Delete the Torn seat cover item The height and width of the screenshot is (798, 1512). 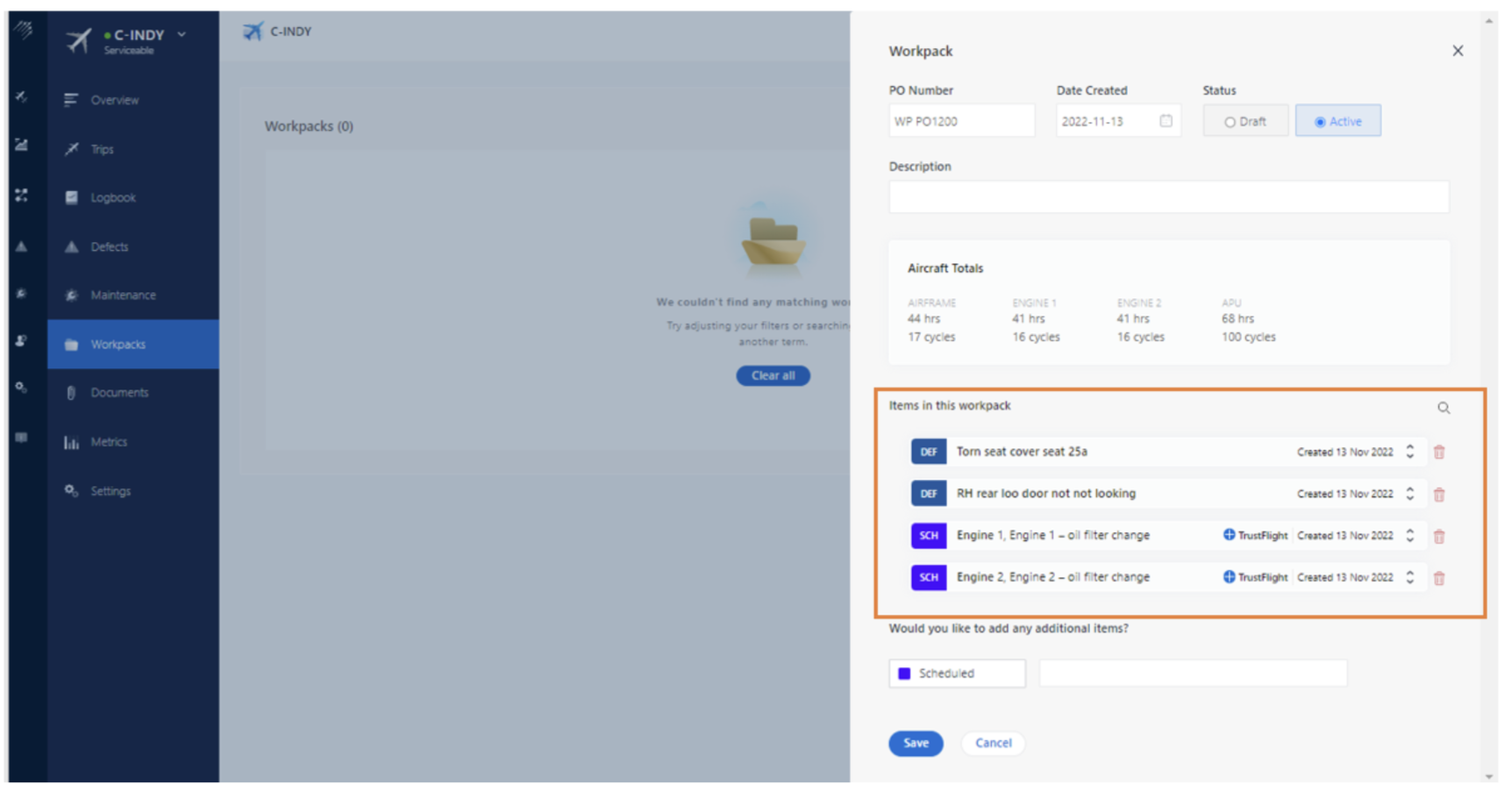[x=1438, y=452]
